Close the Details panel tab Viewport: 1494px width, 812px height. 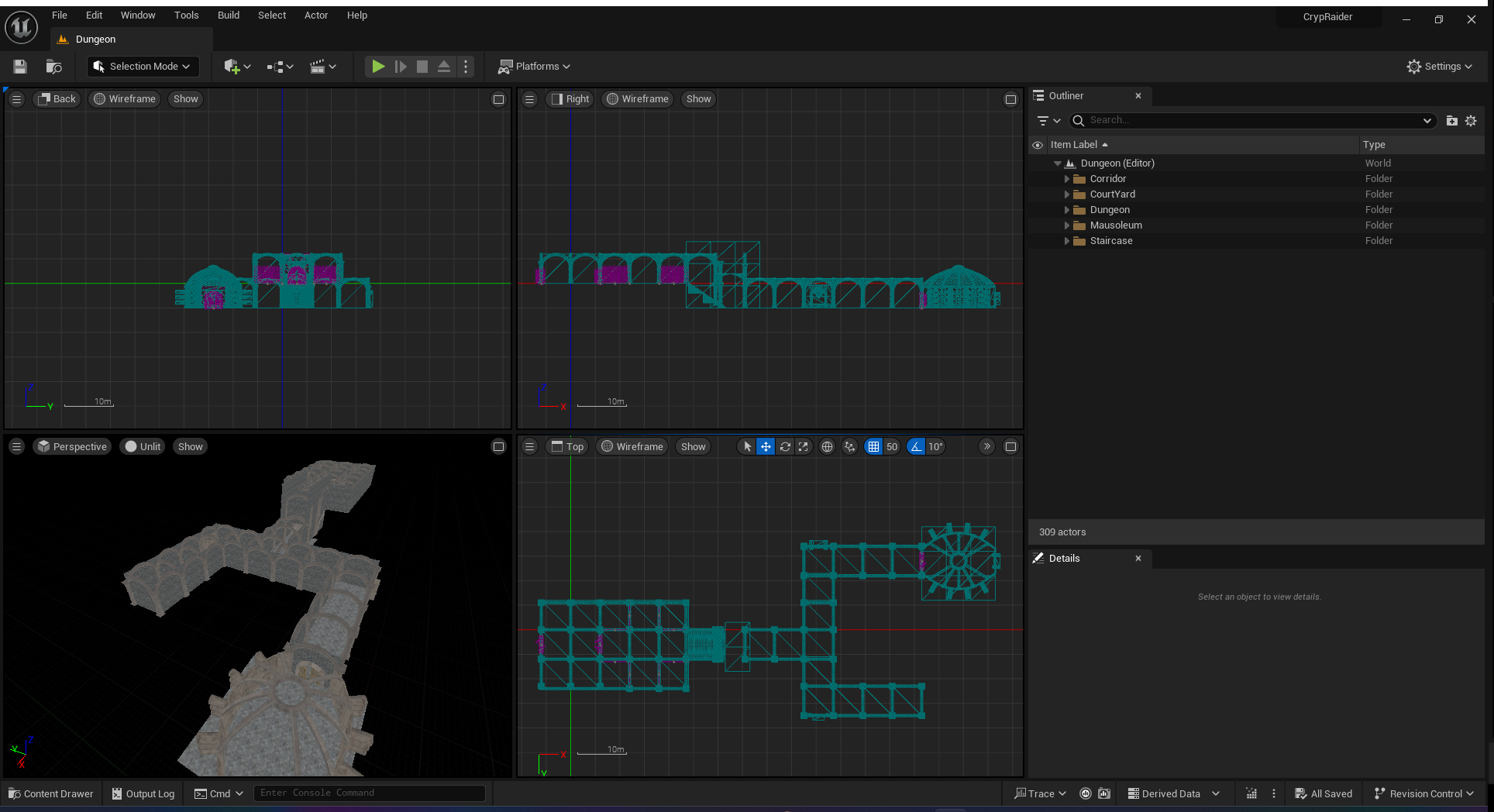pyautogui.click(x=1138, y=559)
